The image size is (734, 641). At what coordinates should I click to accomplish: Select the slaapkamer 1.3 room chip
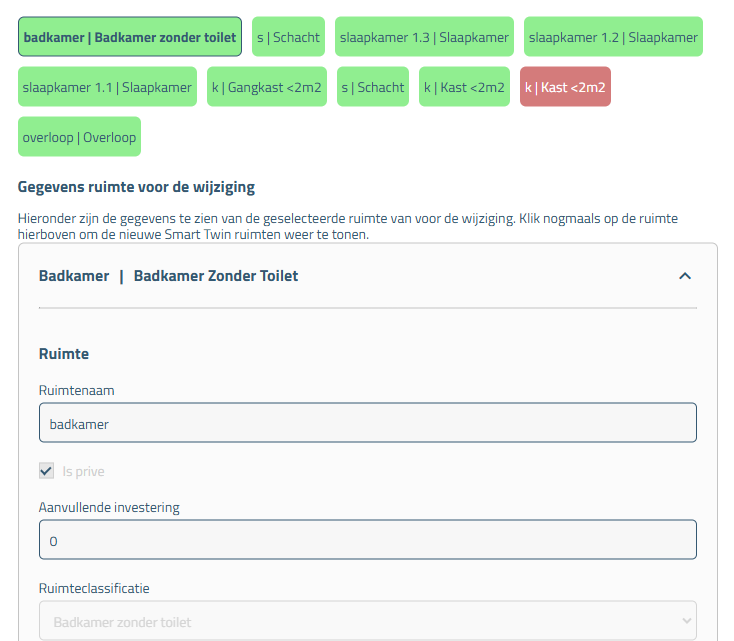(424, 37)
